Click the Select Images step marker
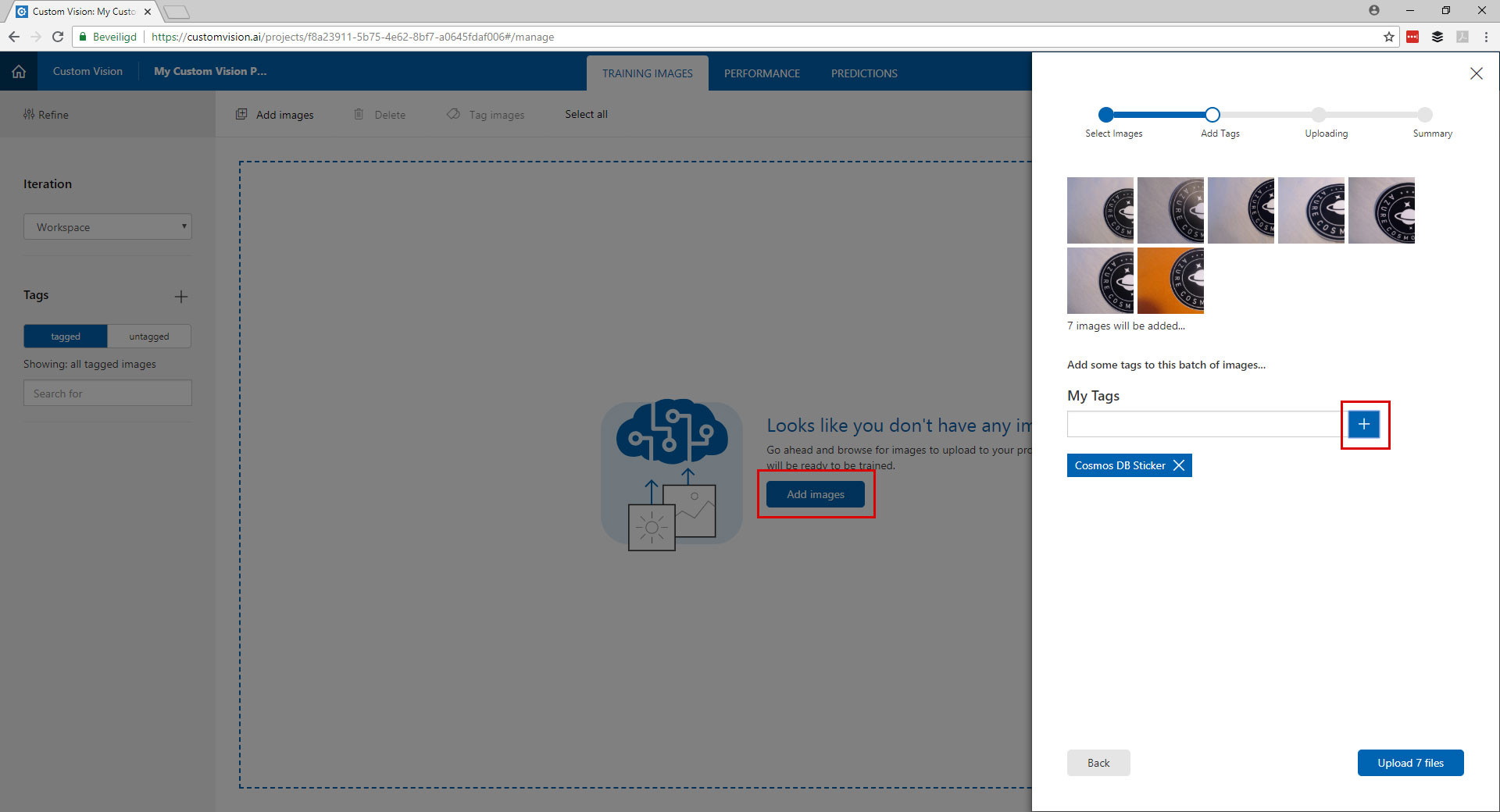 pyautogui.click(x=1106, y=115)
